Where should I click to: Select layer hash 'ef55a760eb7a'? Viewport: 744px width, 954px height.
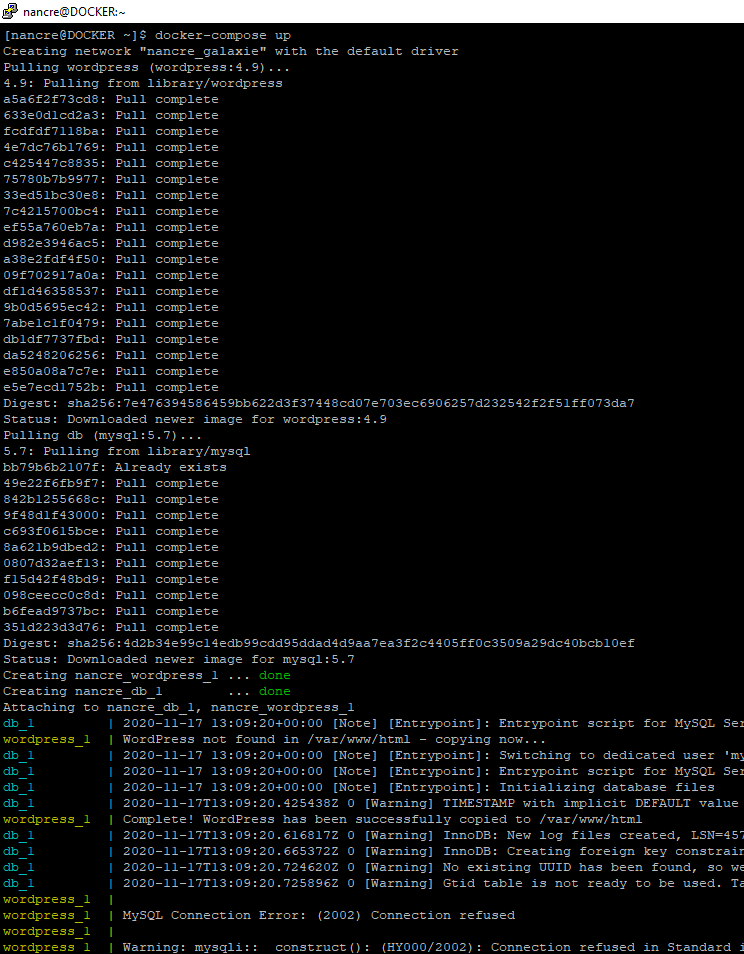tap(50, 227)
